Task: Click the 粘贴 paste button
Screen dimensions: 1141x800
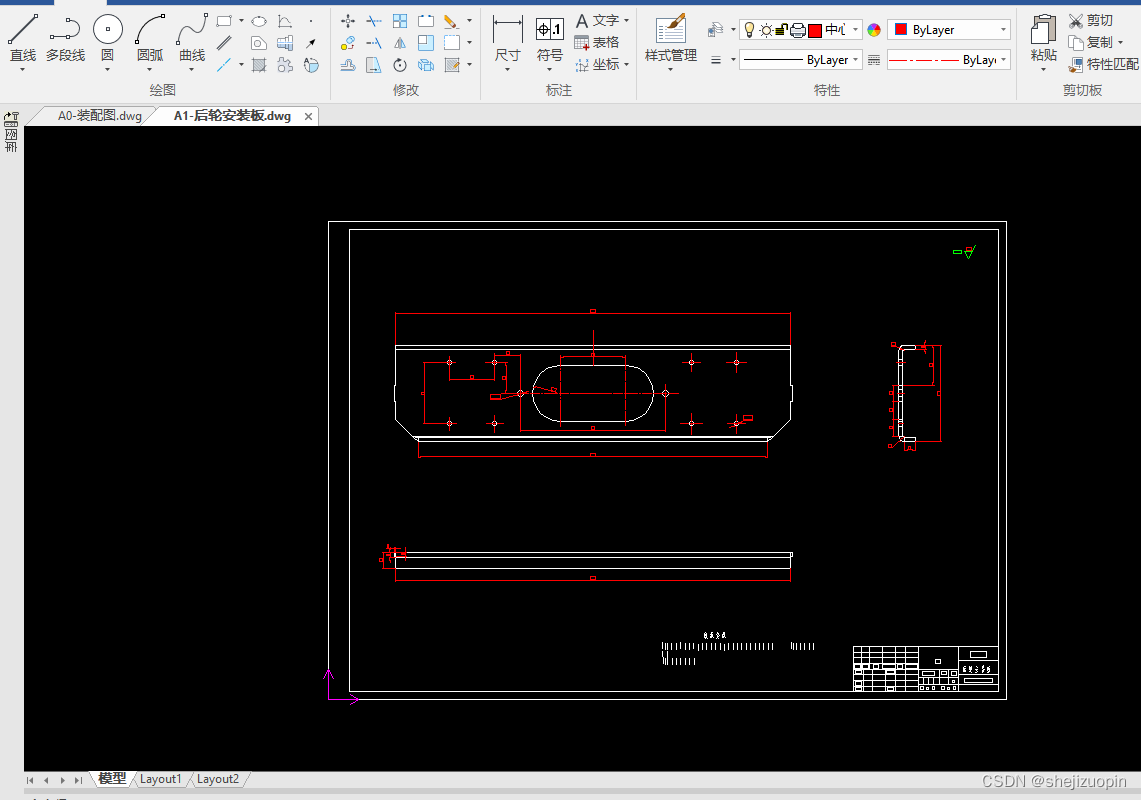Action: tap(1043, 36)
